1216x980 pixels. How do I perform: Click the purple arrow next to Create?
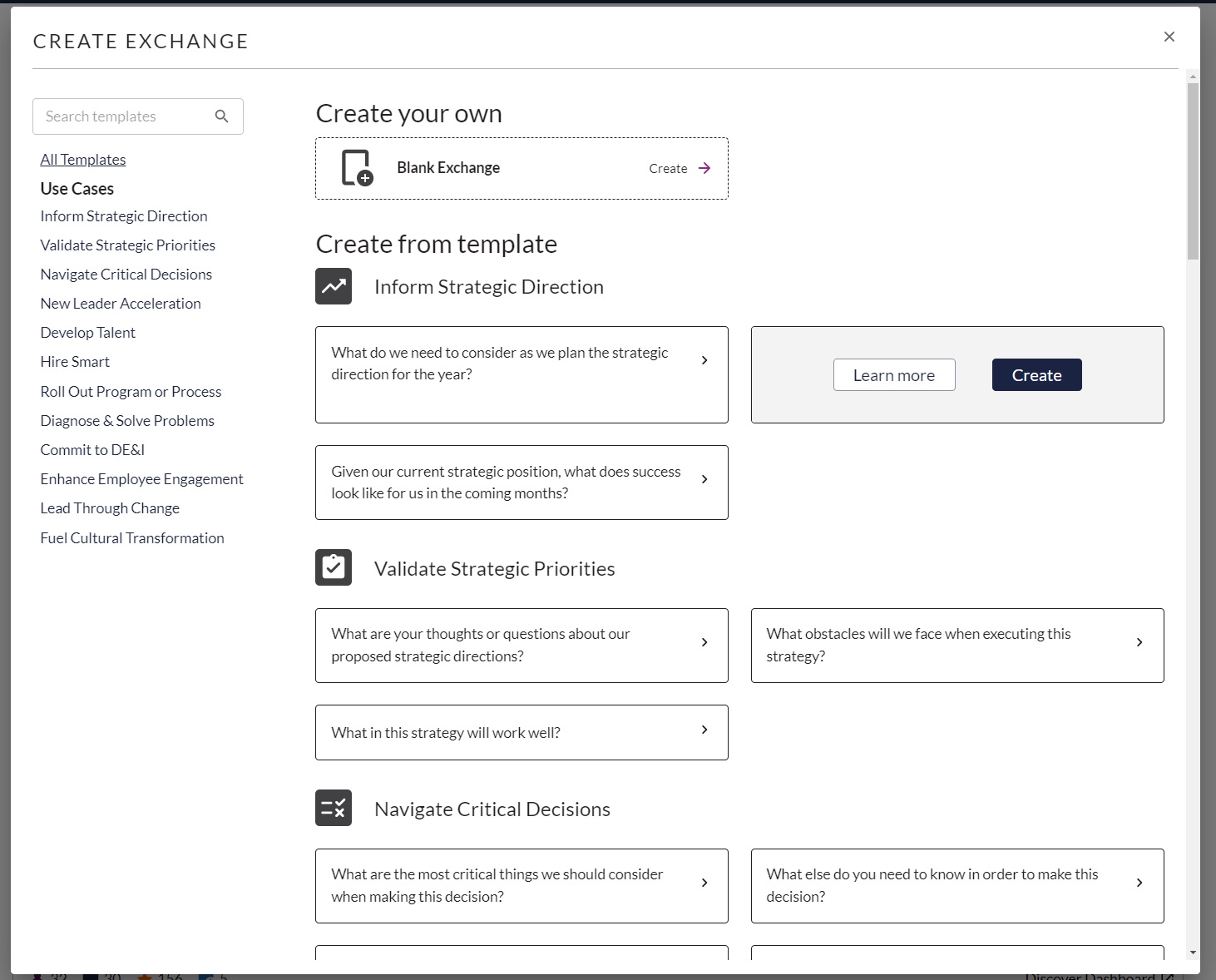[704, 168]
